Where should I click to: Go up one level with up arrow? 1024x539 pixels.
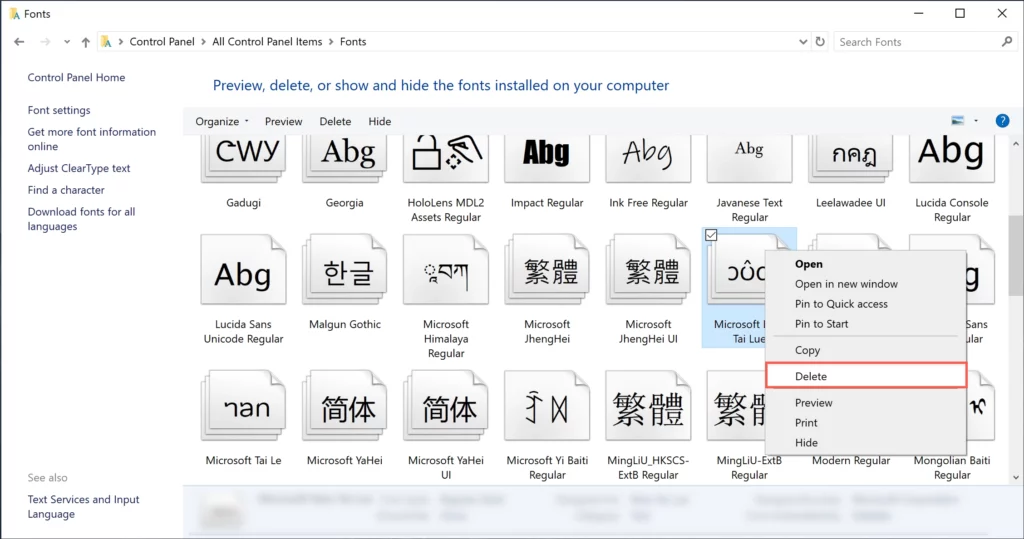tap(86, 42)
